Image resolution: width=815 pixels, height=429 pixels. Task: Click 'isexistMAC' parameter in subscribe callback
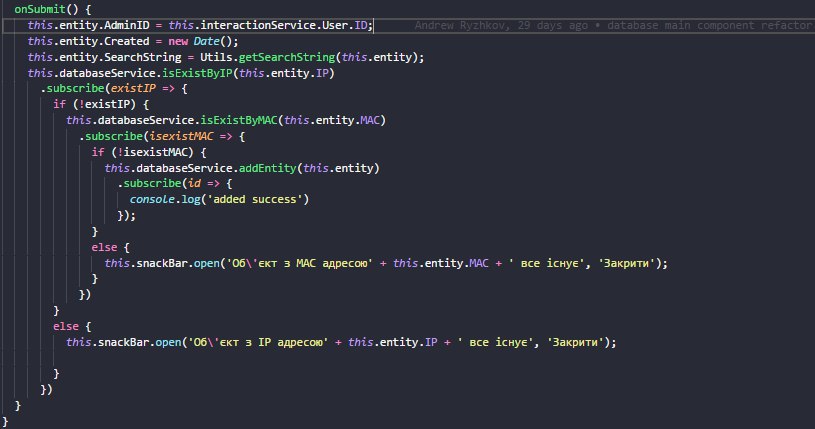point(181,136)
